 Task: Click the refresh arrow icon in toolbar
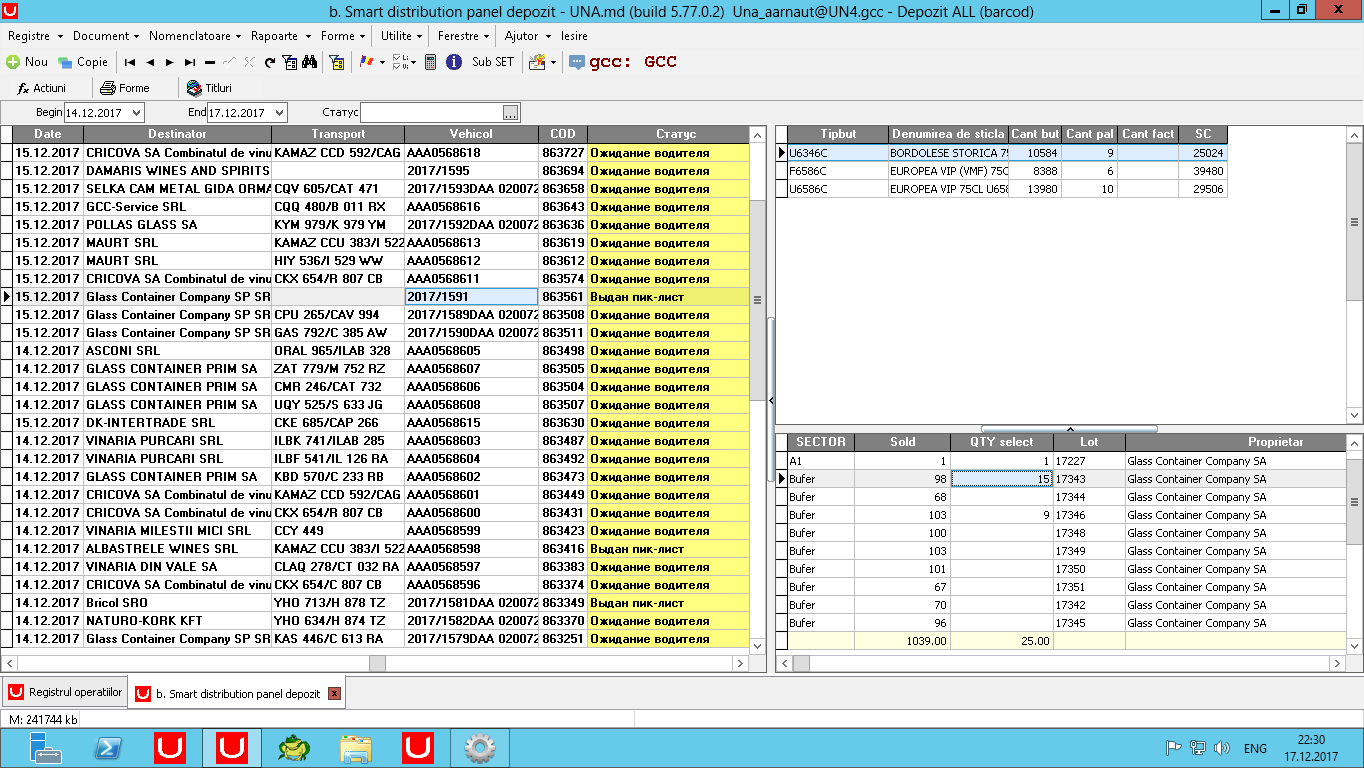tap(270, 62)
